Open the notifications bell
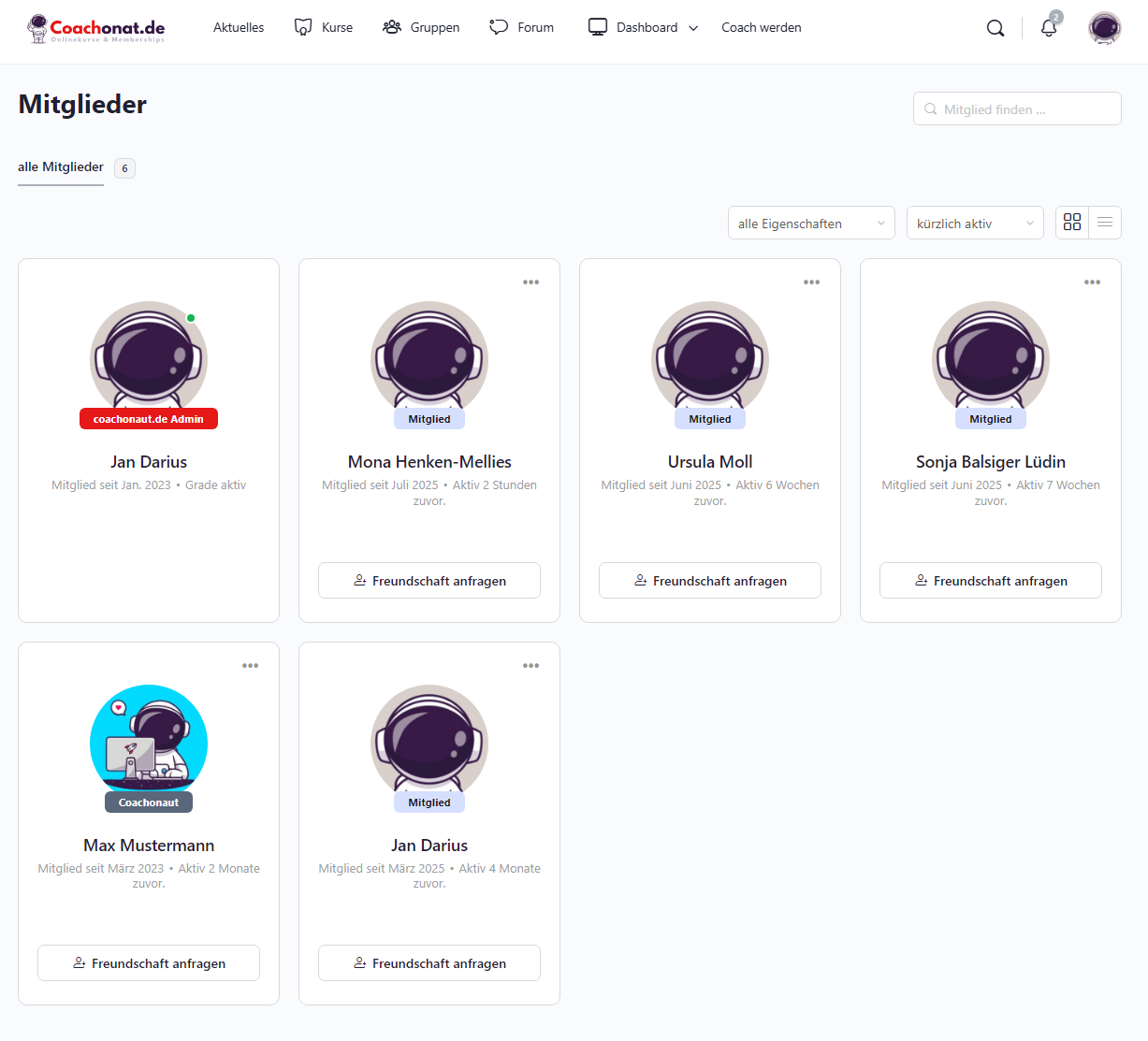Screen dimensions: 1148x1041 1049,28
